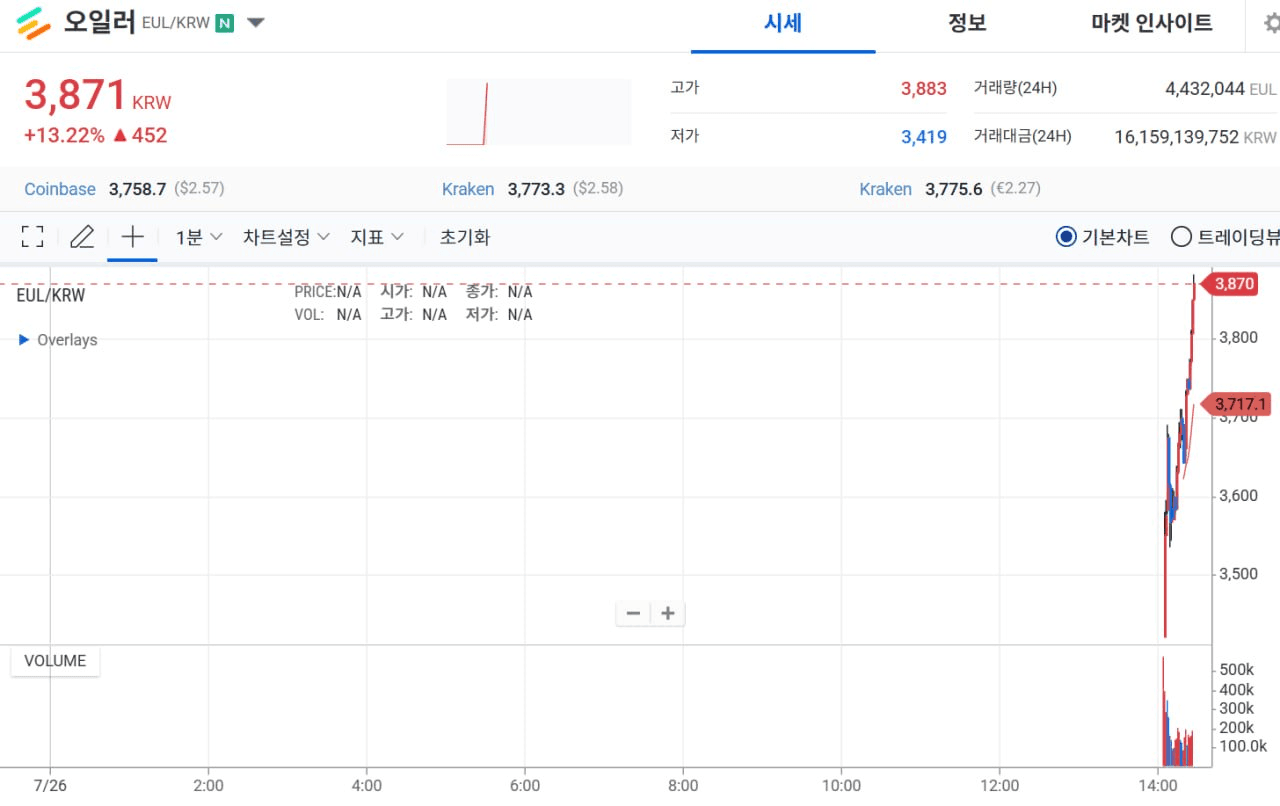
Task: Open the 1분 interval dropdown
Action: [199, 237]
